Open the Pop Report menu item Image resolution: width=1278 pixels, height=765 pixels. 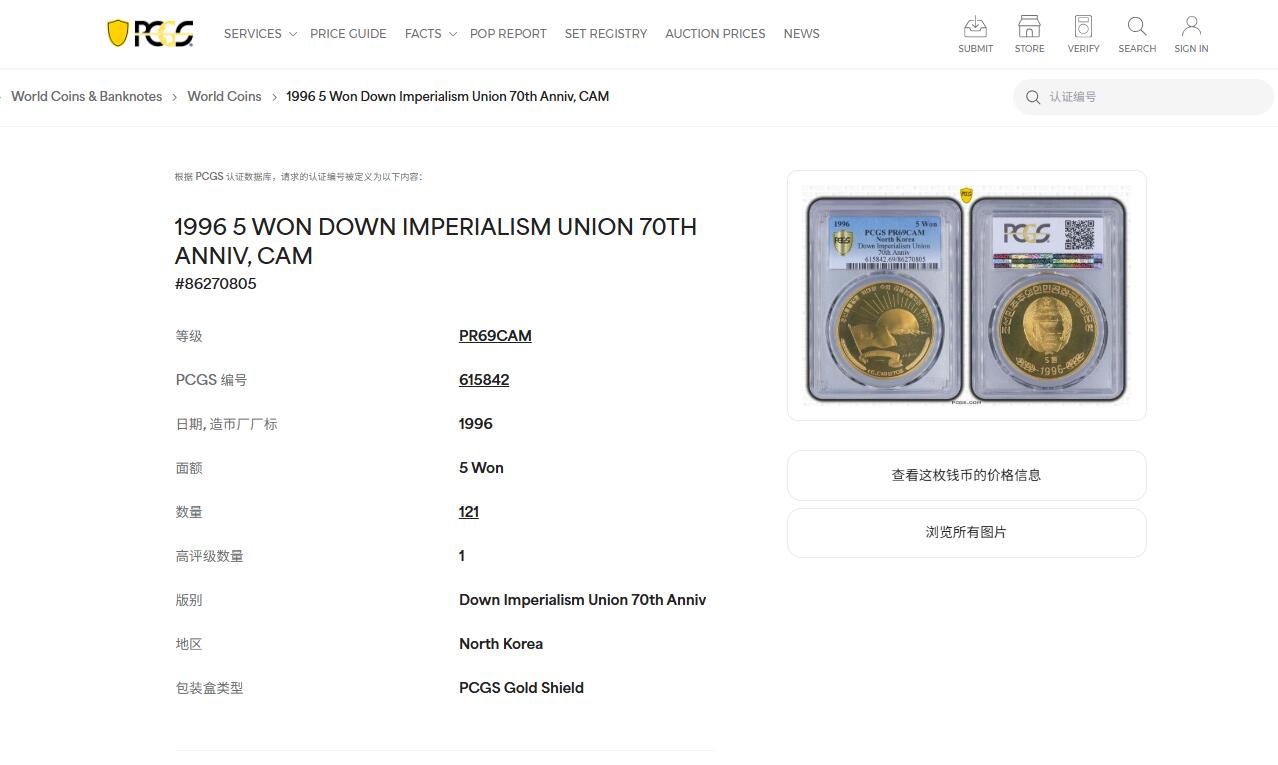tap(508, 33)
